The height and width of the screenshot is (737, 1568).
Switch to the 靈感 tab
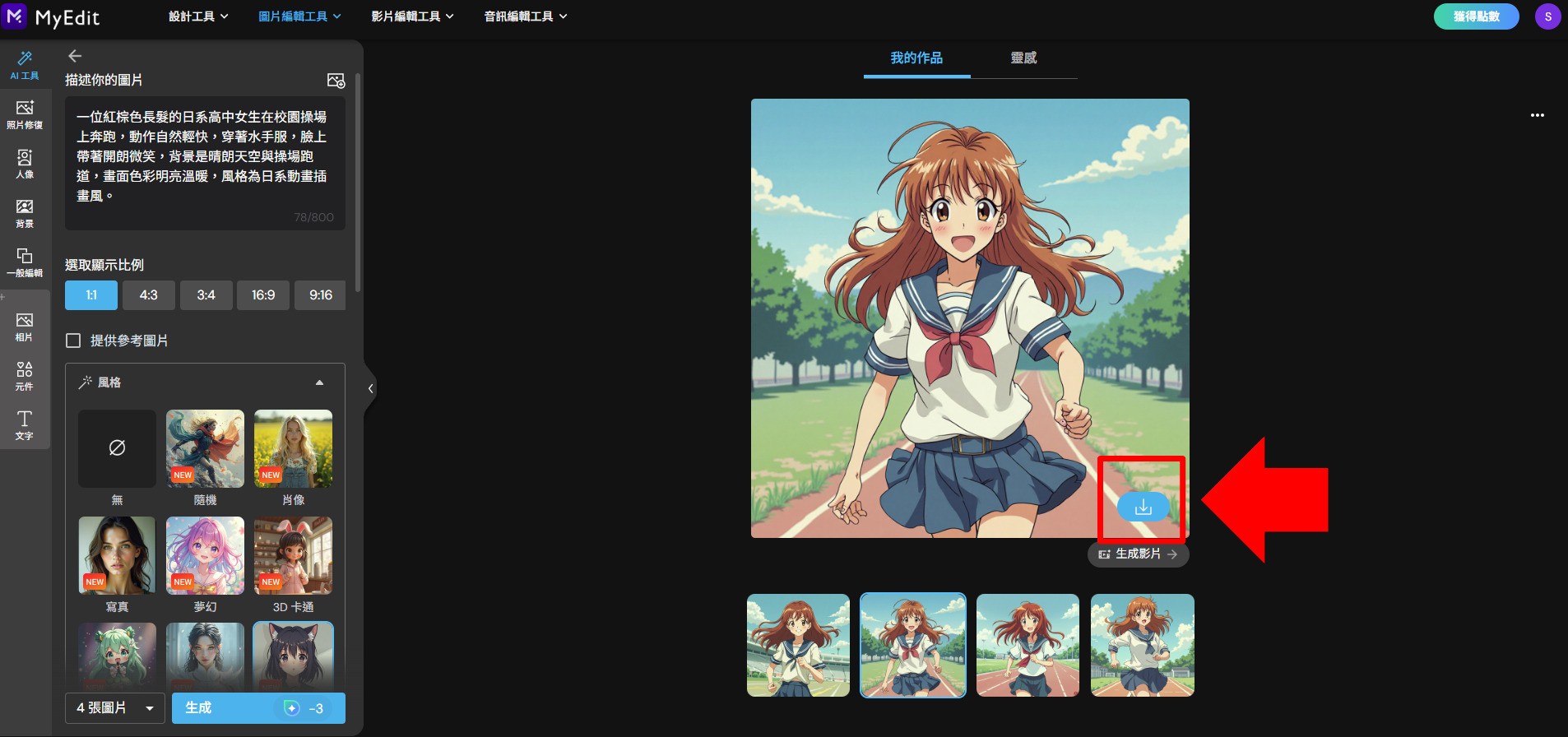point(1023,58)
